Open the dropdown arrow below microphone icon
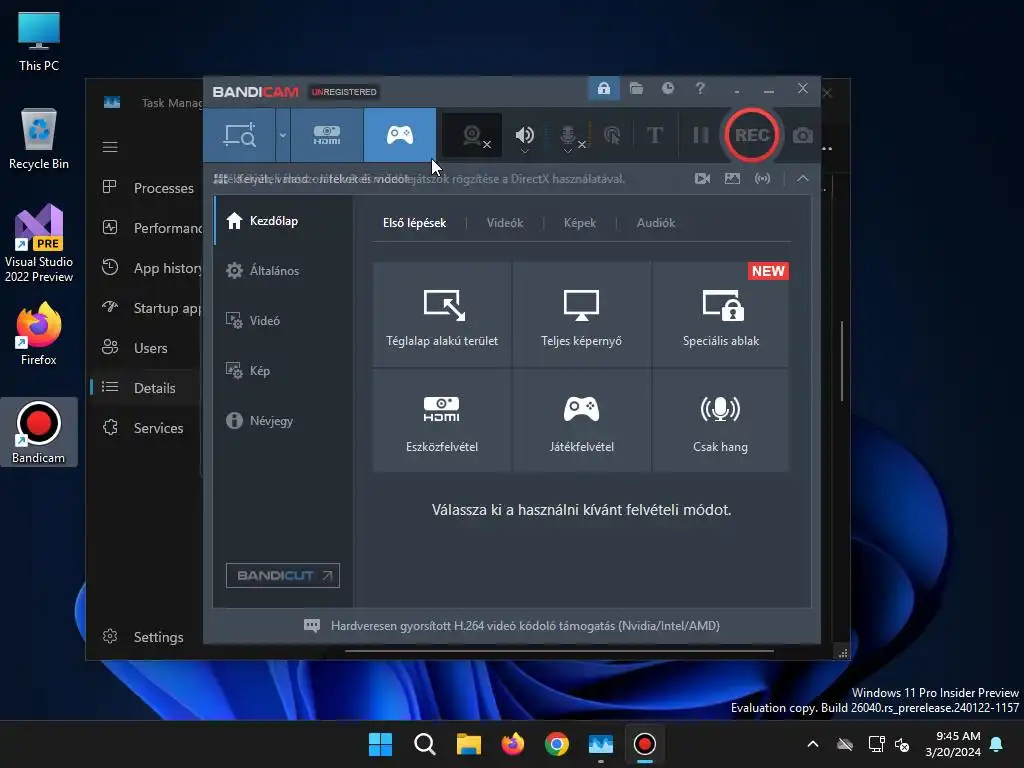 coord(567,152)
